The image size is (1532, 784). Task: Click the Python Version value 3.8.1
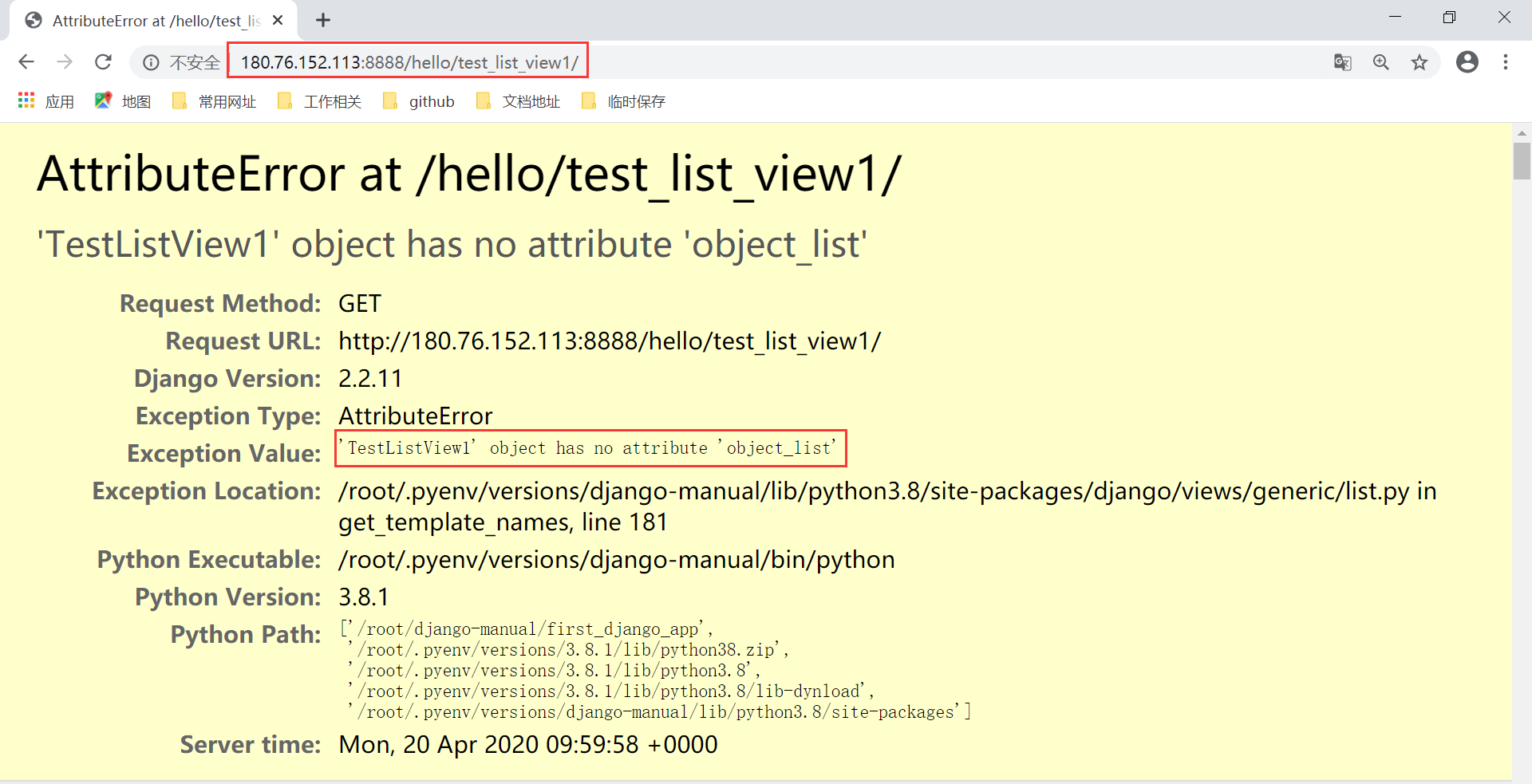(x=364, y=597)
